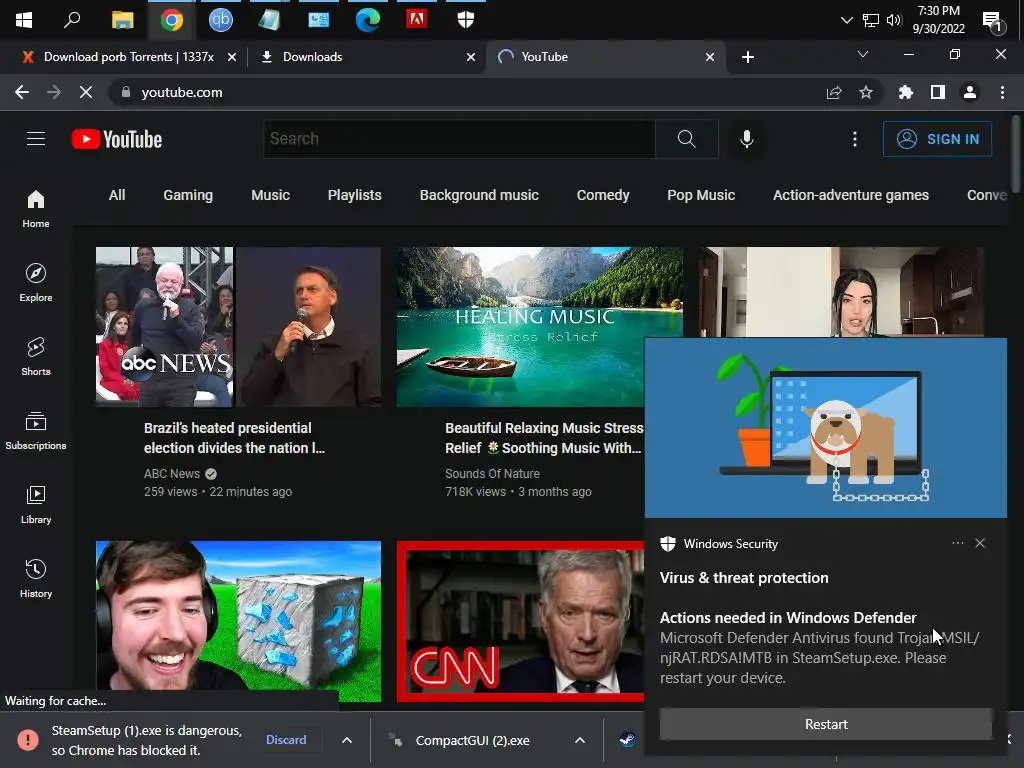Open taskbar search magnifier
Image resolution: width=1024 pixels, height=768 pixels.
click(x=72, y=20)
